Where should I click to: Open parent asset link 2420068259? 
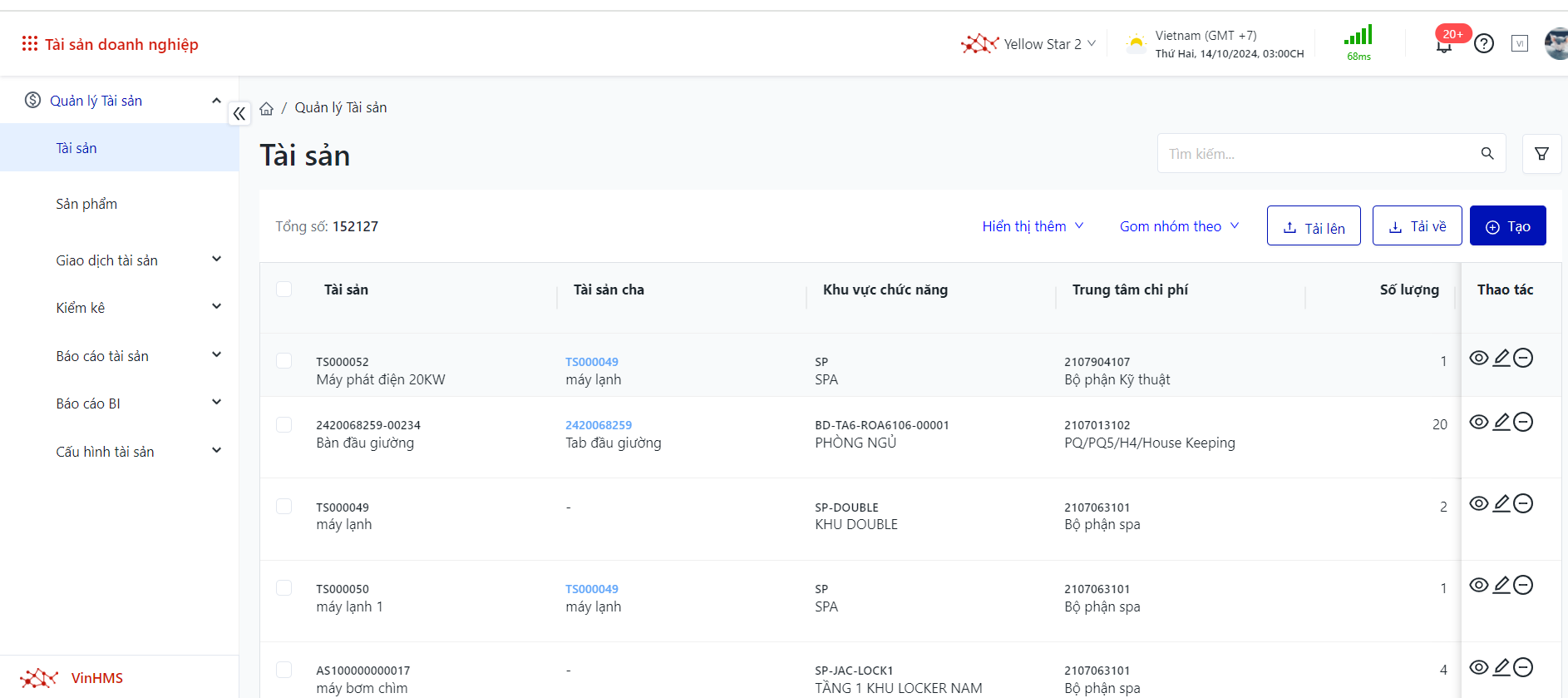pos(599,425)
